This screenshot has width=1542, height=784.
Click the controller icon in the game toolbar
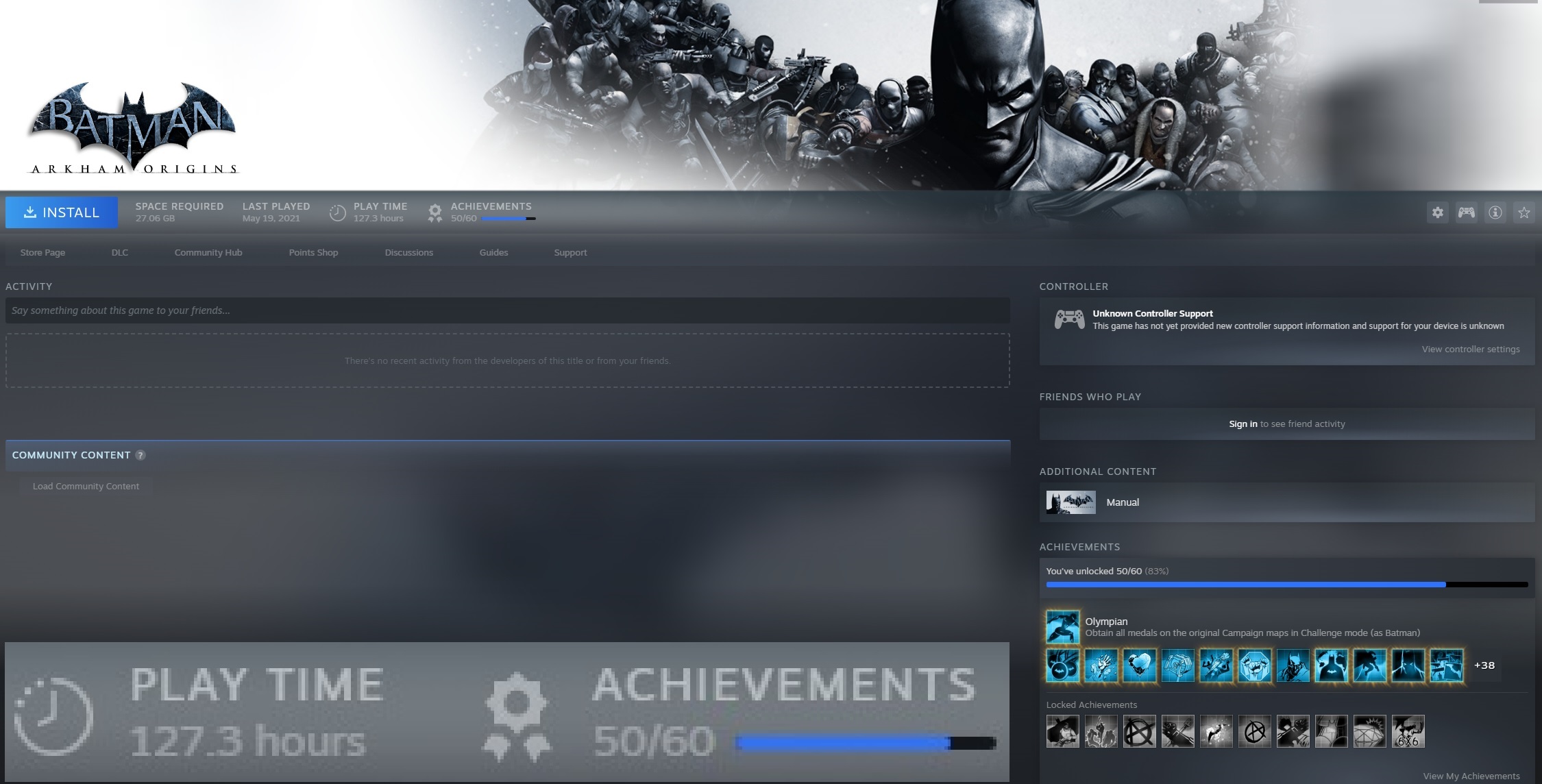pos(1466,212)
